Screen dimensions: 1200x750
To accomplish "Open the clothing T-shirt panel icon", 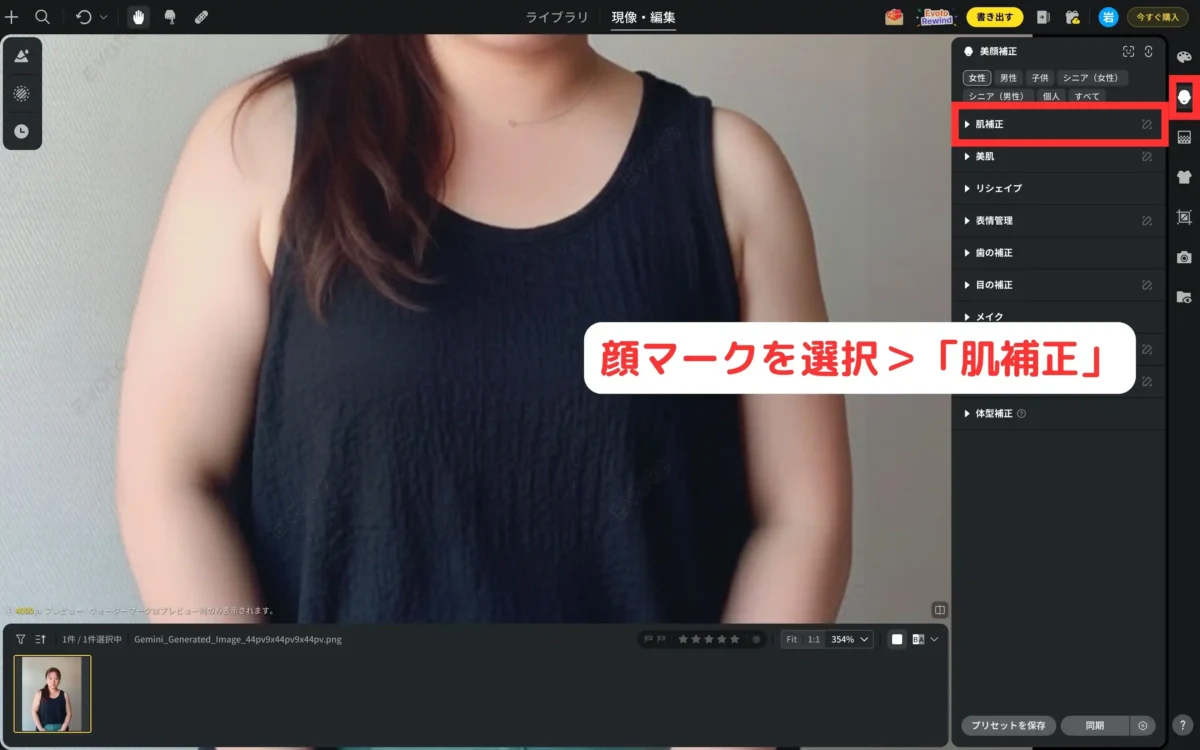I will coord(1184,177).
